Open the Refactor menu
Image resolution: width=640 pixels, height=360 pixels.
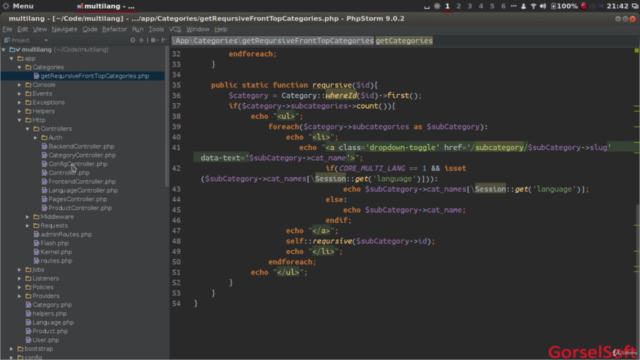[x=114, y=29]
